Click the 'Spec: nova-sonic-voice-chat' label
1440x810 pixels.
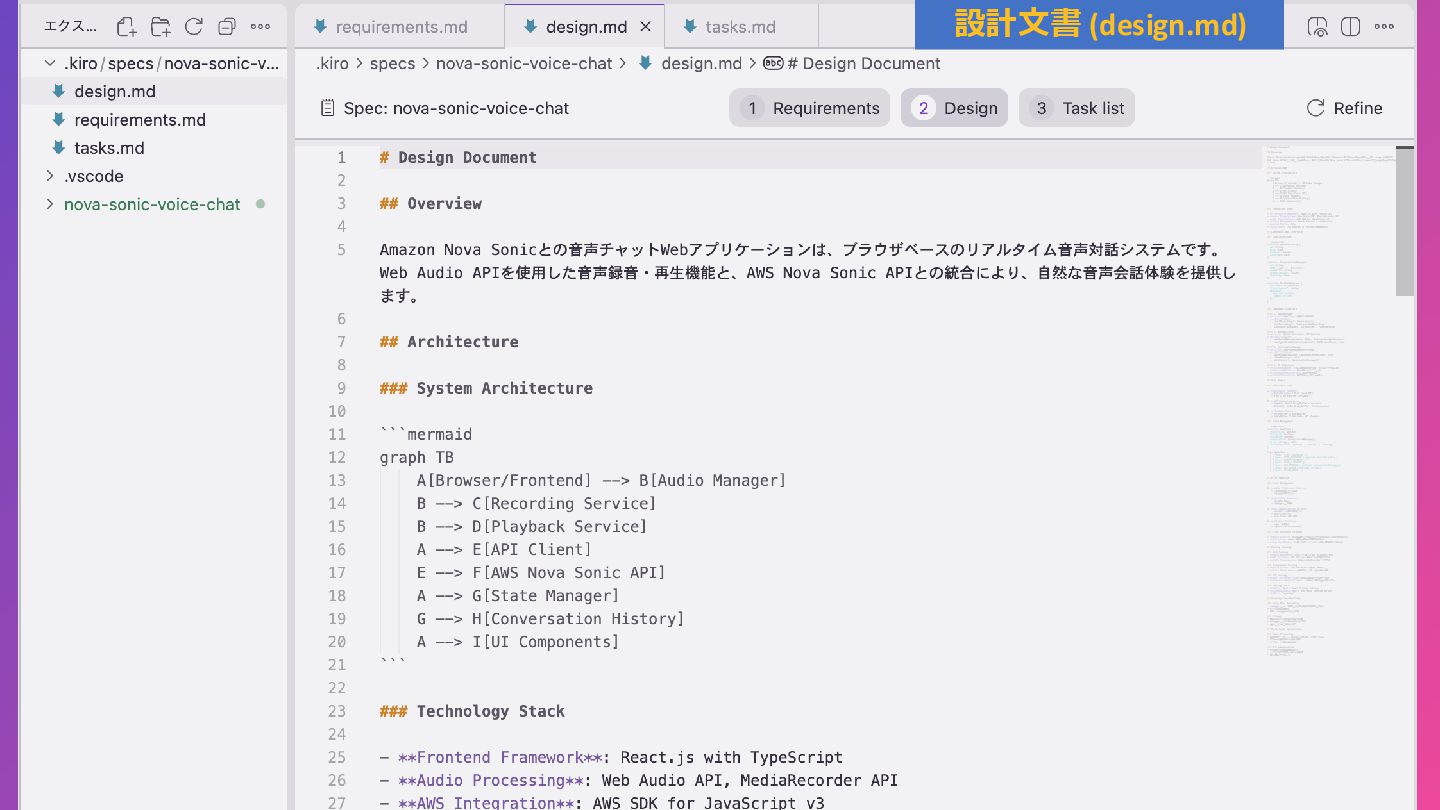[x=456, y=108]
